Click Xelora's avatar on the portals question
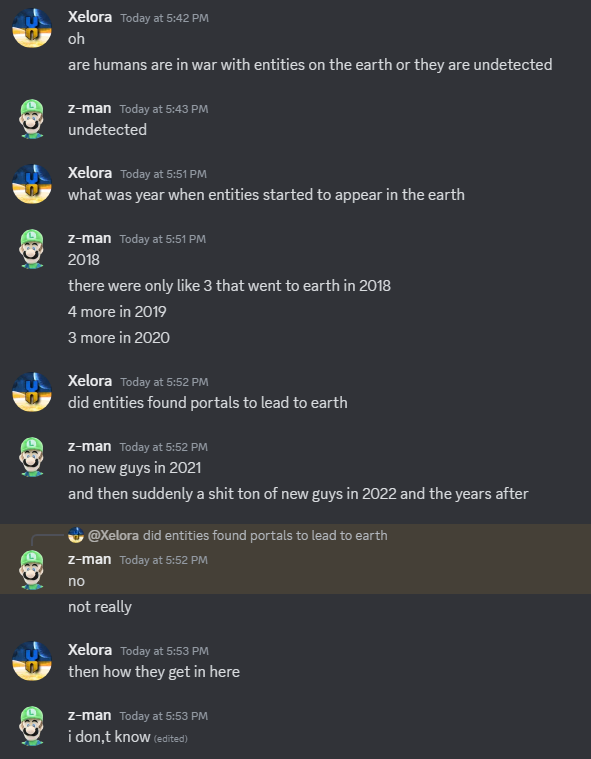The height and width of the screenshot is (759, 591). click(x=32, y=392)
